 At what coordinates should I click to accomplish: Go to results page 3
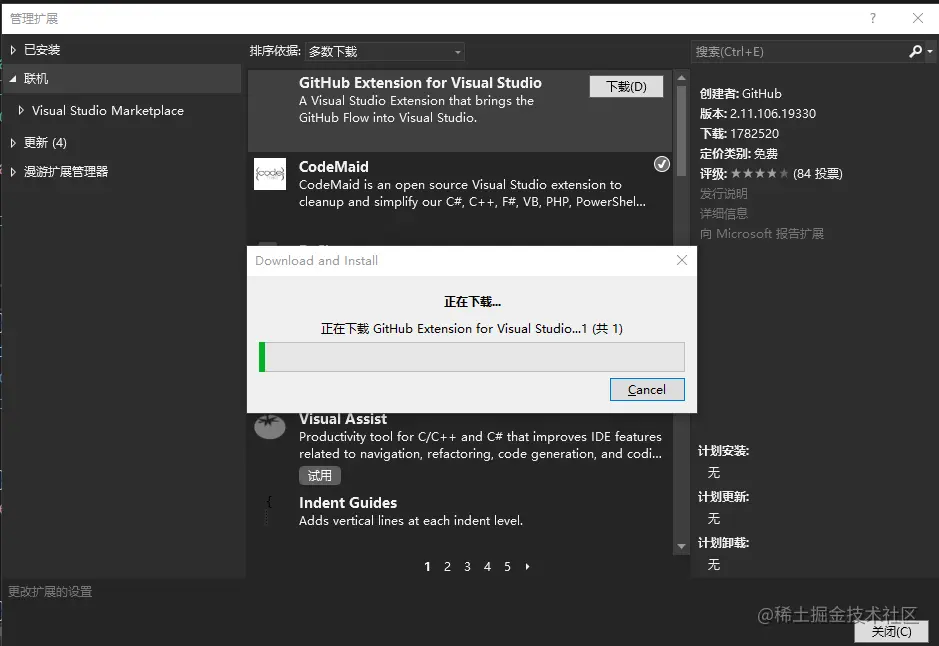pos(467,566)
